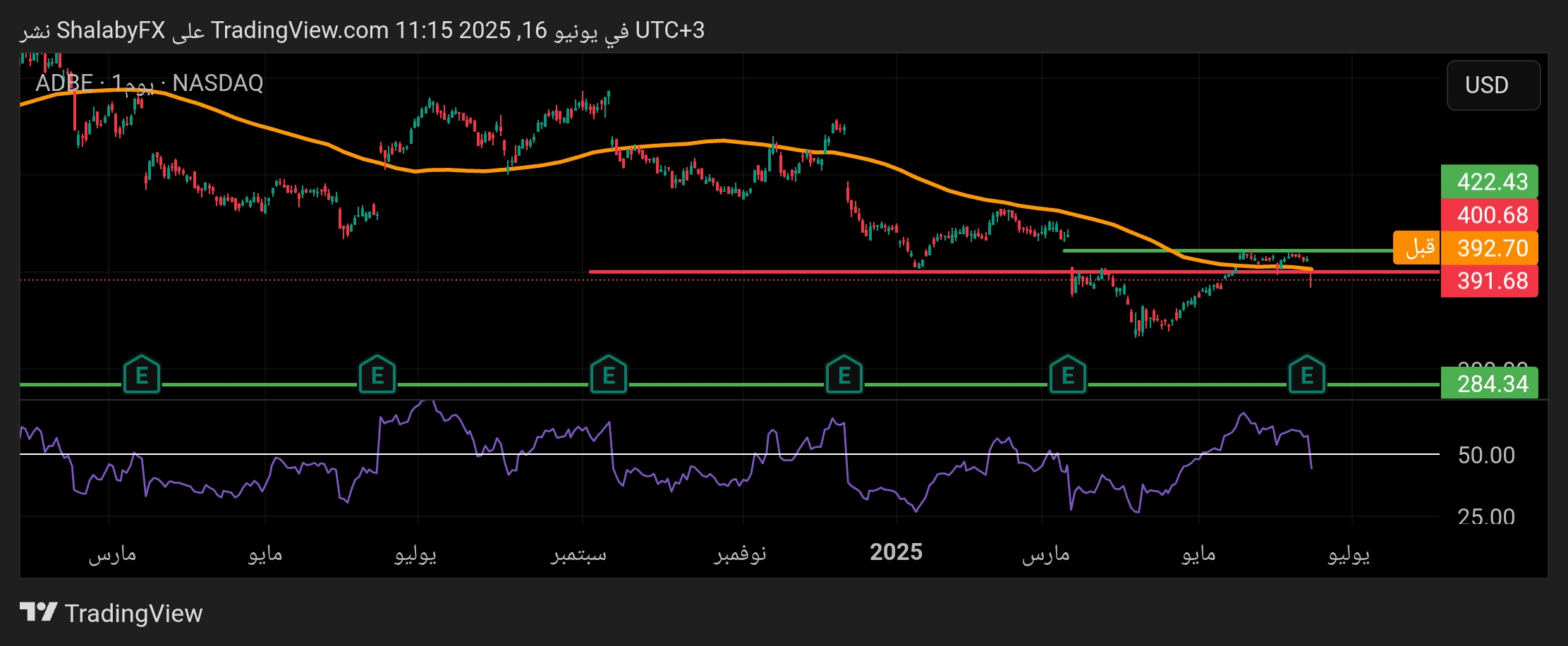This screenshot has height=646, width=1568.
Task: Click ShalabyFX author name in header
Action: tap(111, 30)
